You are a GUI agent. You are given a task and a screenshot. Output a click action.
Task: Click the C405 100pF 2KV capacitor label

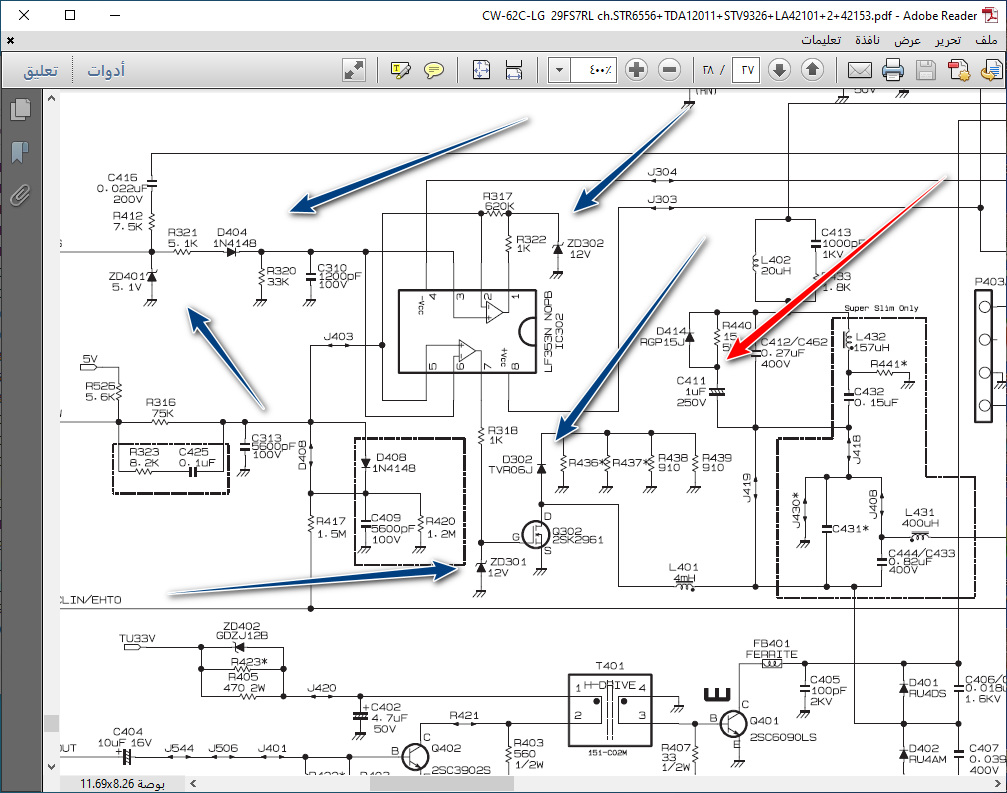828,690
